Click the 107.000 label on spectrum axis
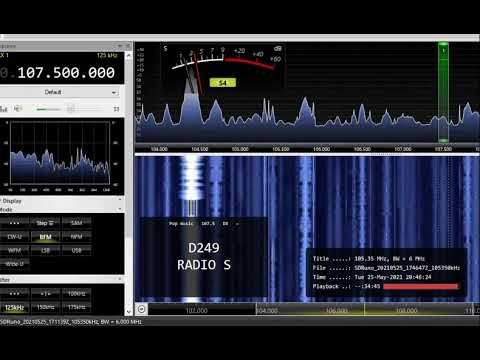Screen dimensions: 480x360 pos(403,149)
